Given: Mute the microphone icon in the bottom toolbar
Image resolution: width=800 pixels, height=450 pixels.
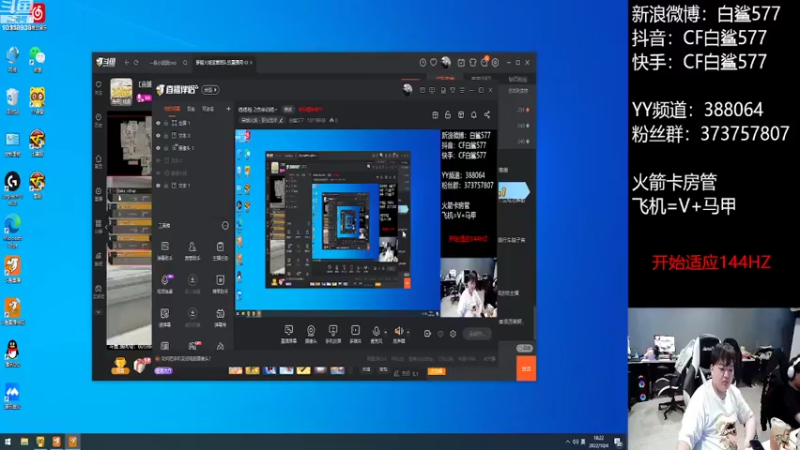Looking at the screenshot, I should coord(376,331).
